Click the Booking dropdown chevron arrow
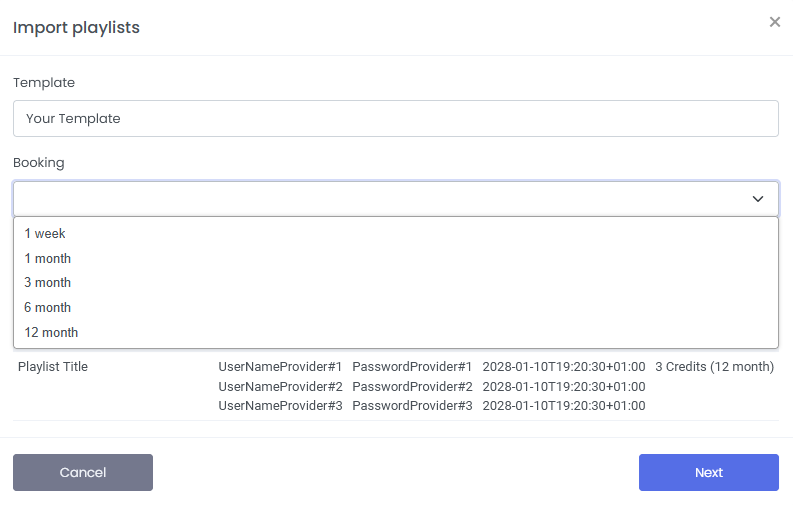 758,199
